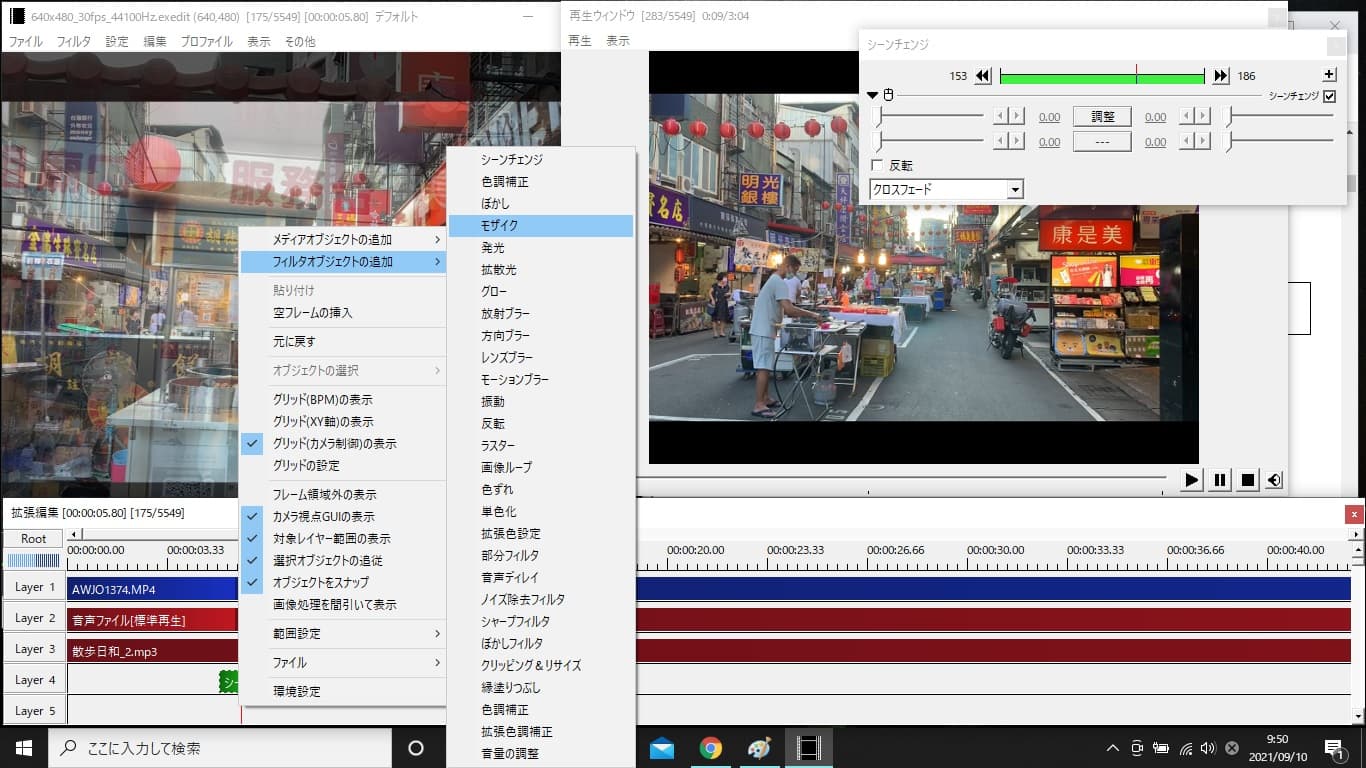Open the クロスフェード transition dropdown
Image resolution: width=1366 pixels, height=768 pixels.
[x=1015, y=189]
